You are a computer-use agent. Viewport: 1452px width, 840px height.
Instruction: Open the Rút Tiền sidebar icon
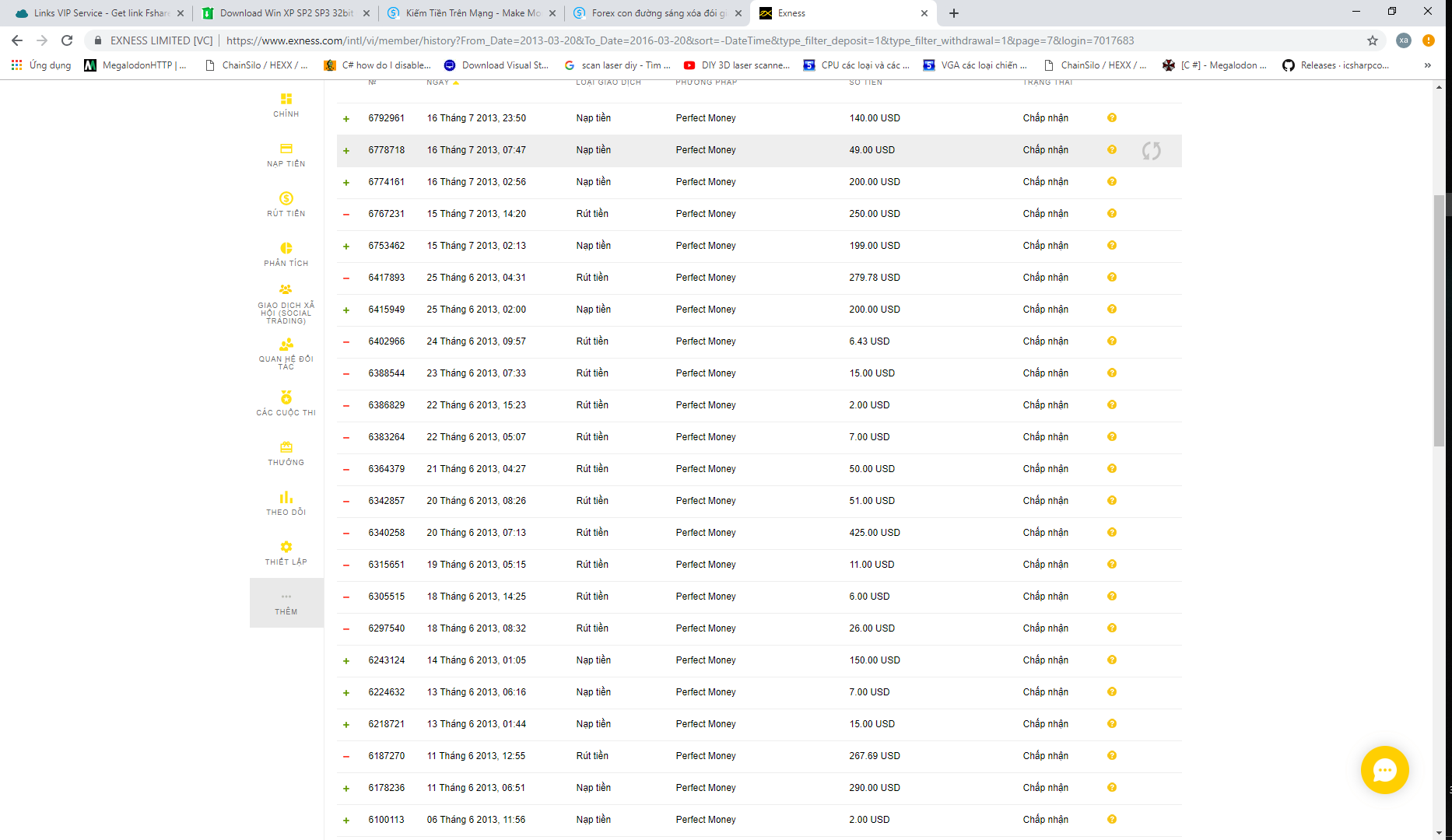coord(286,199)
